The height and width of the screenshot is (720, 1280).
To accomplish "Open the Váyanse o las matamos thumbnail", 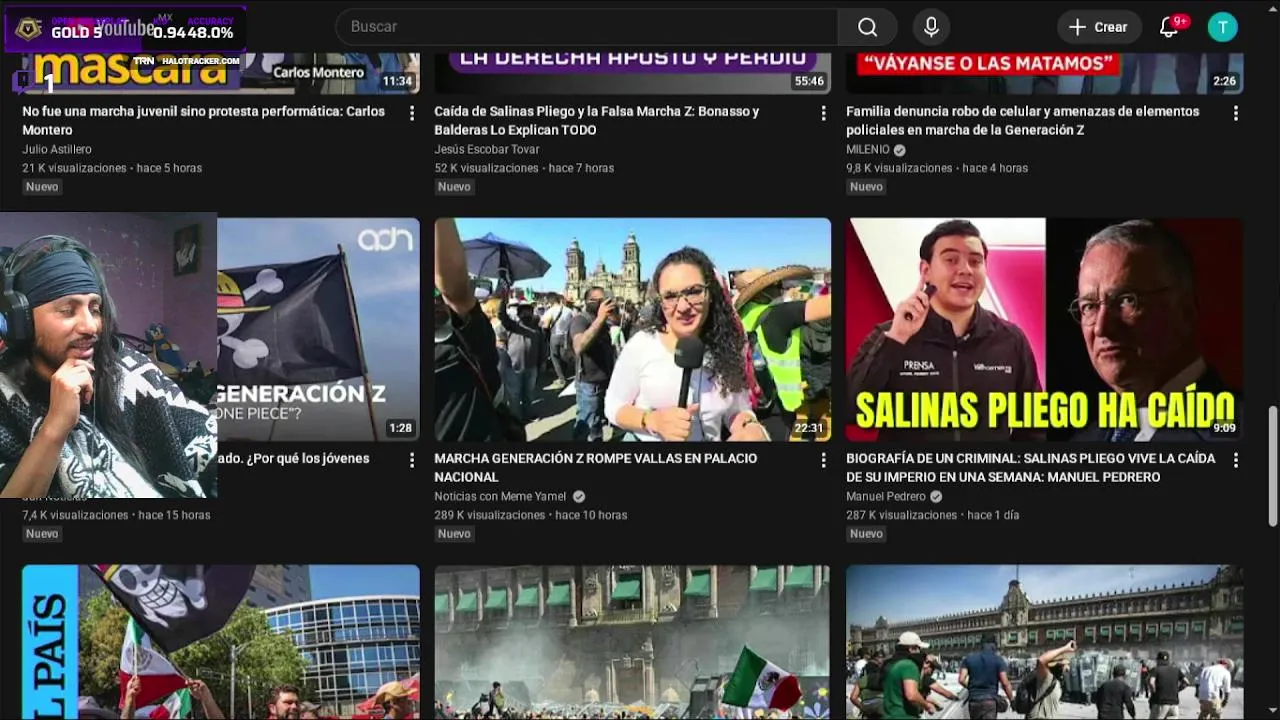I will click(1044, 73).
